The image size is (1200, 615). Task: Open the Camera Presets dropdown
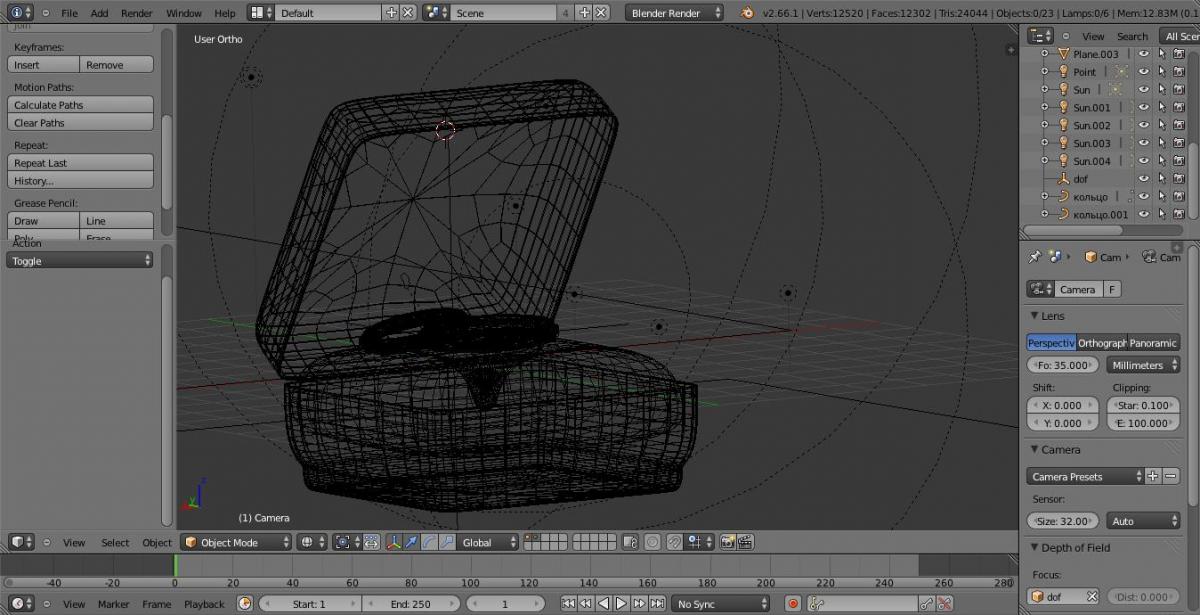1085,477
